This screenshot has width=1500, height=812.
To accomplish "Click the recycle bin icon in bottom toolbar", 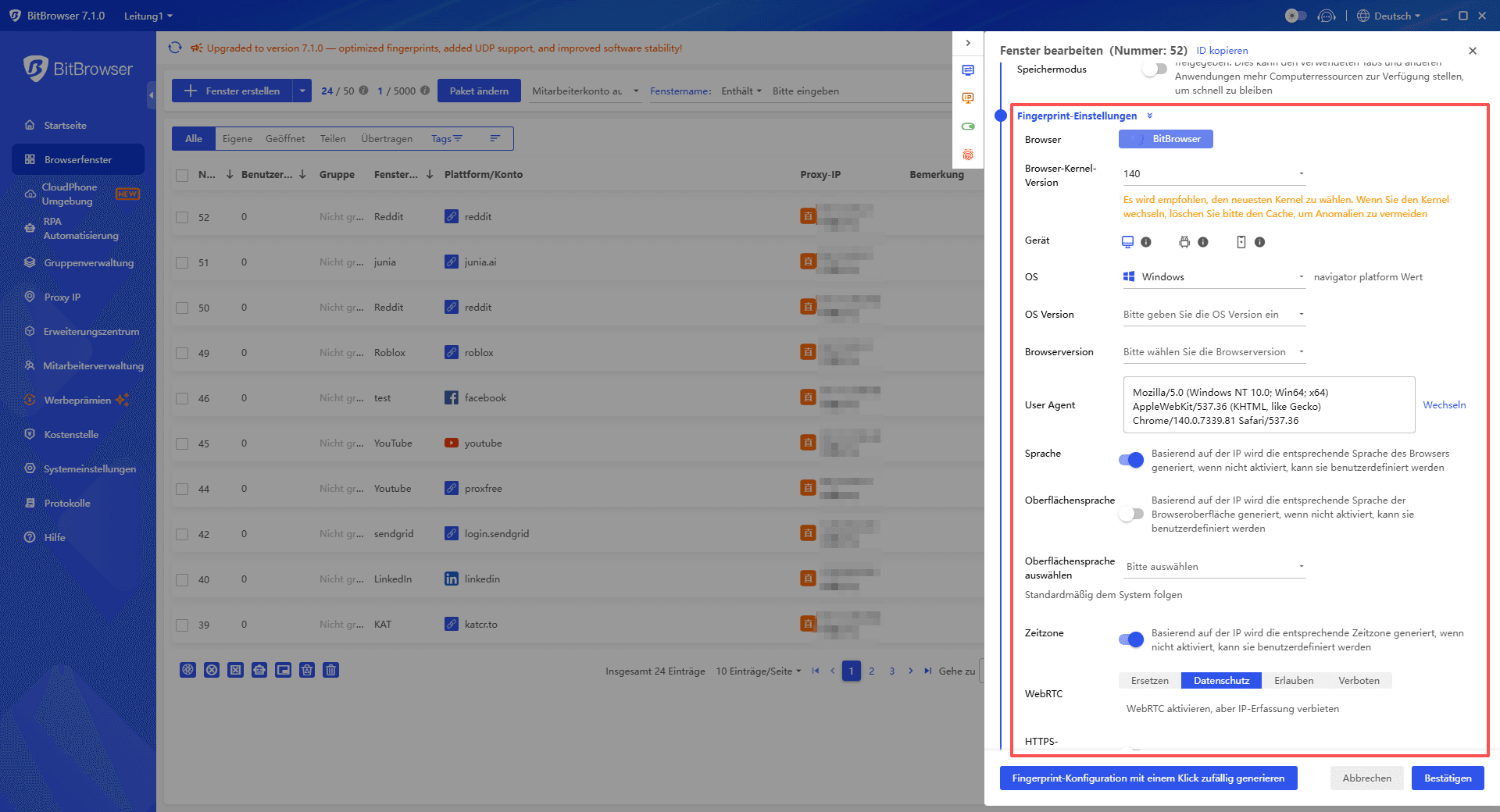I will [307, 670].
